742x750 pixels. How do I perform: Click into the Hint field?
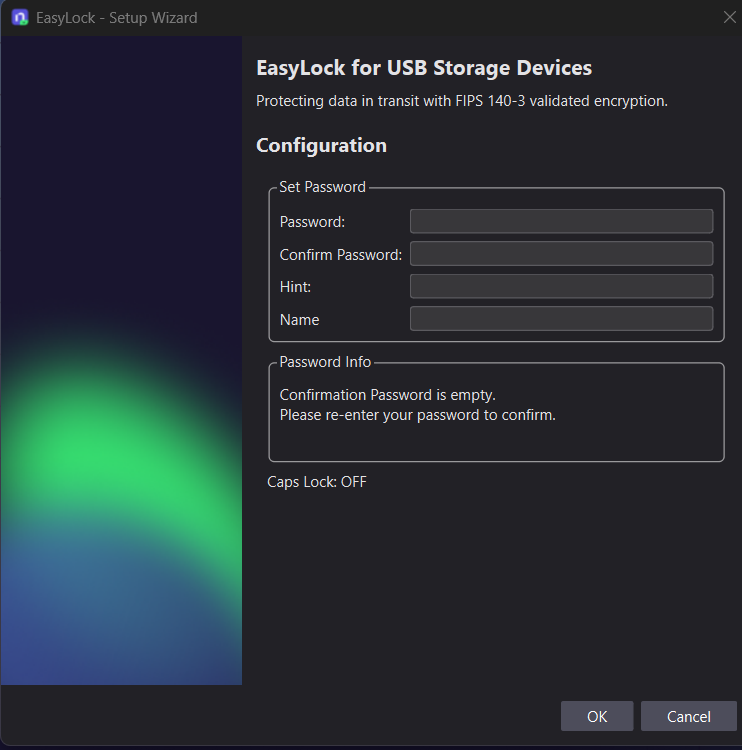pyautogui.click(x=561, y=286)
